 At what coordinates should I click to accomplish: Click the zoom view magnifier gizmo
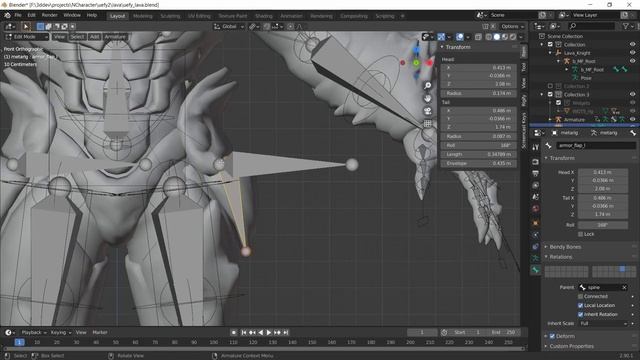427,86
